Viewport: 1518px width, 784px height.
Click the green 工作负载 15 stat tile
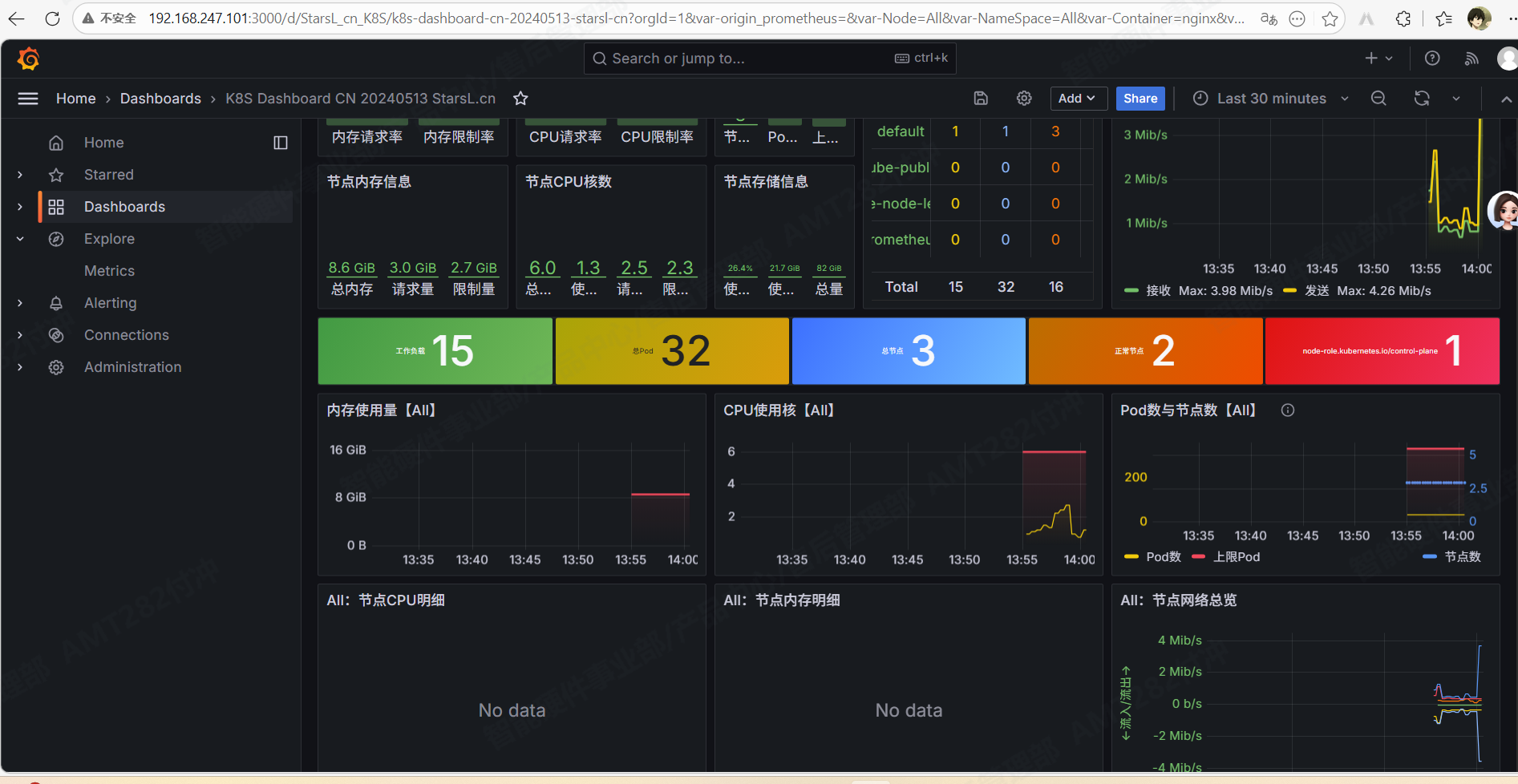[435, 351]
